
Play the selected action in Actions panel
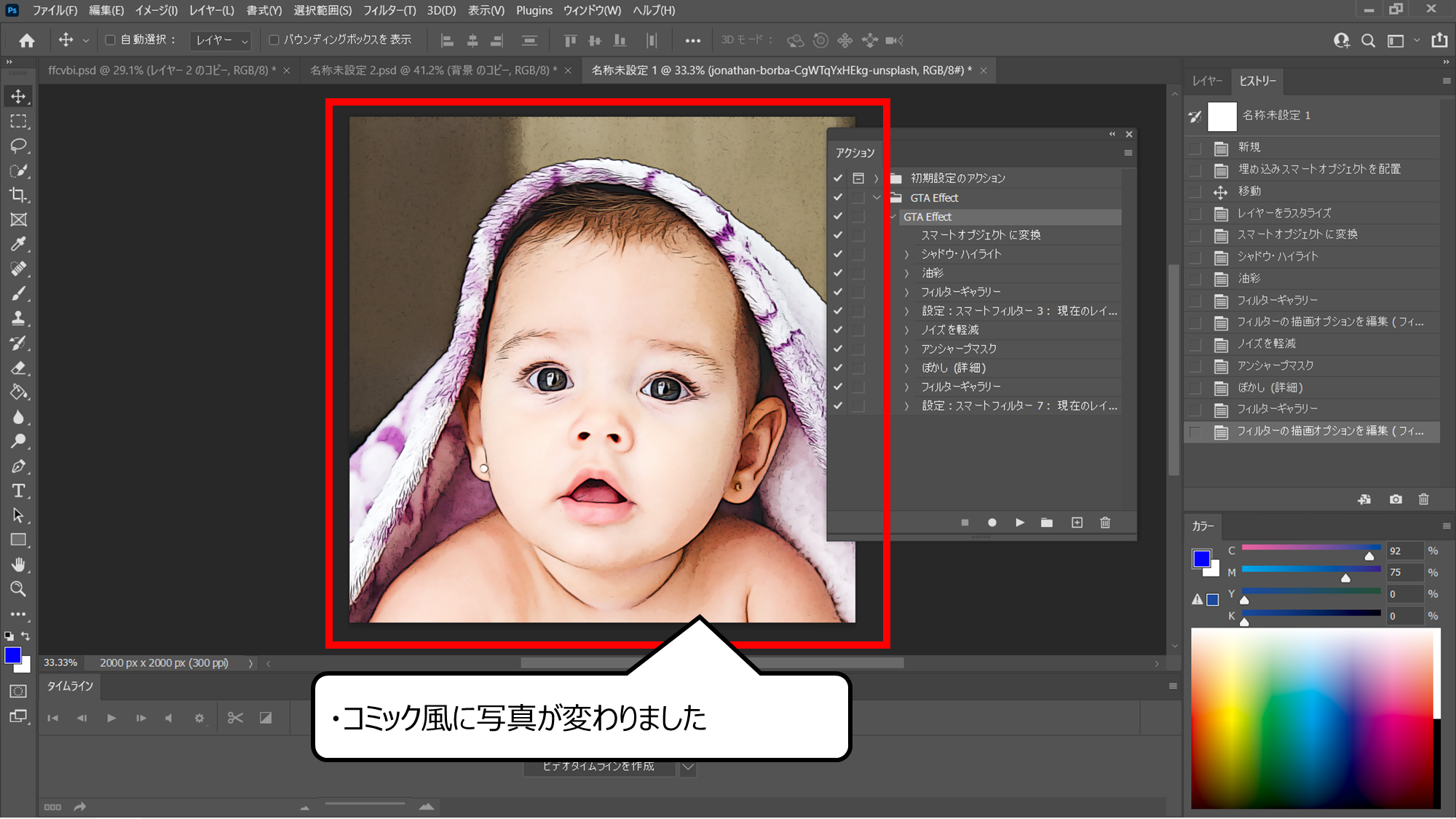[1020, 523]
